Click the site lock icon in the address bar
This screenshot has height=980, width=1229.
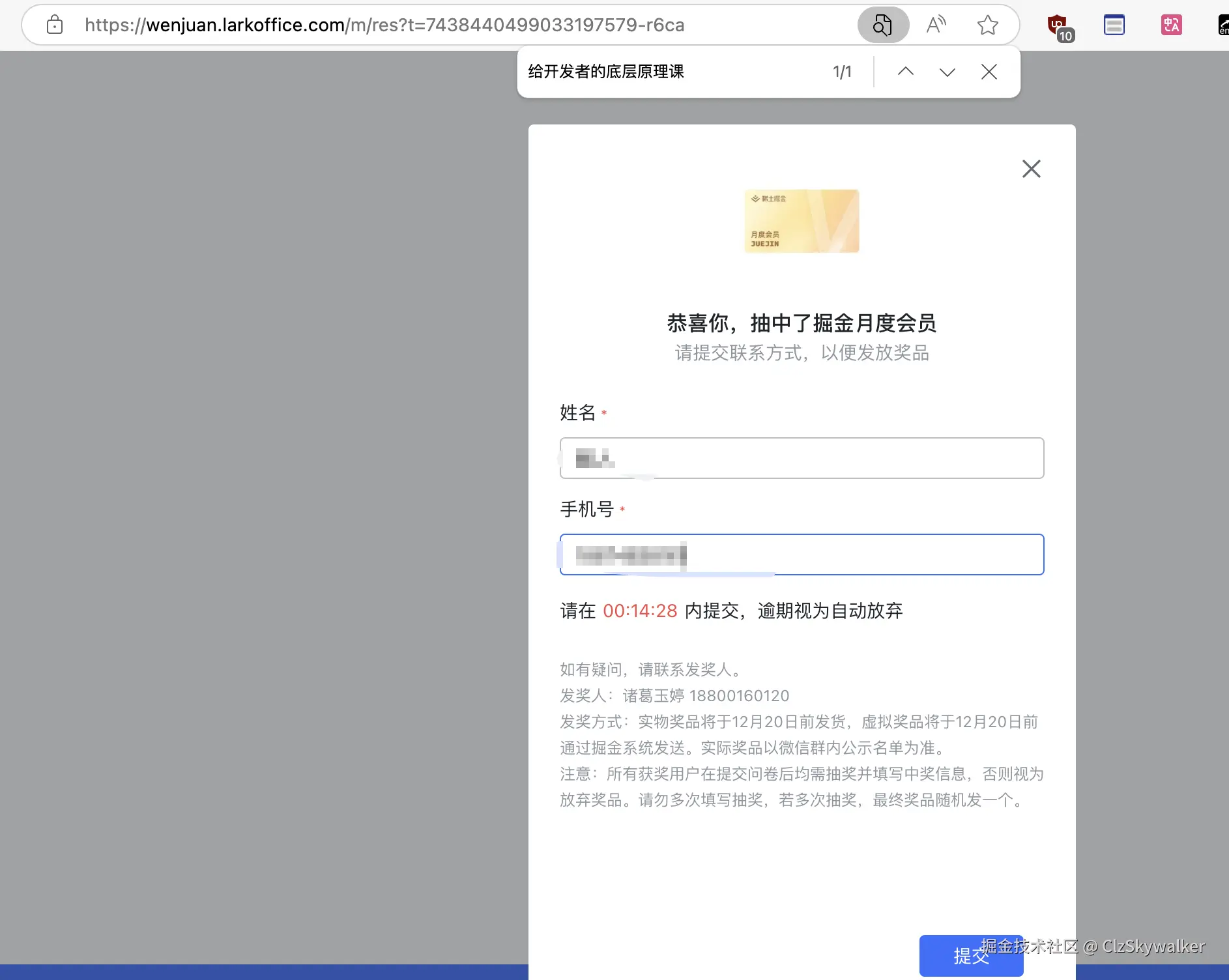pos(55,25)
